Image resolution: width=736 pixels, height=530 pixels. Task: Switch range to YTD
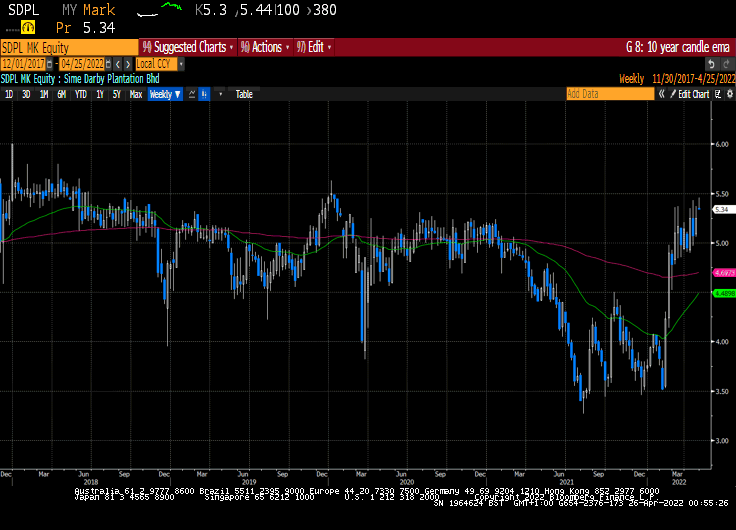click(81, 94)
